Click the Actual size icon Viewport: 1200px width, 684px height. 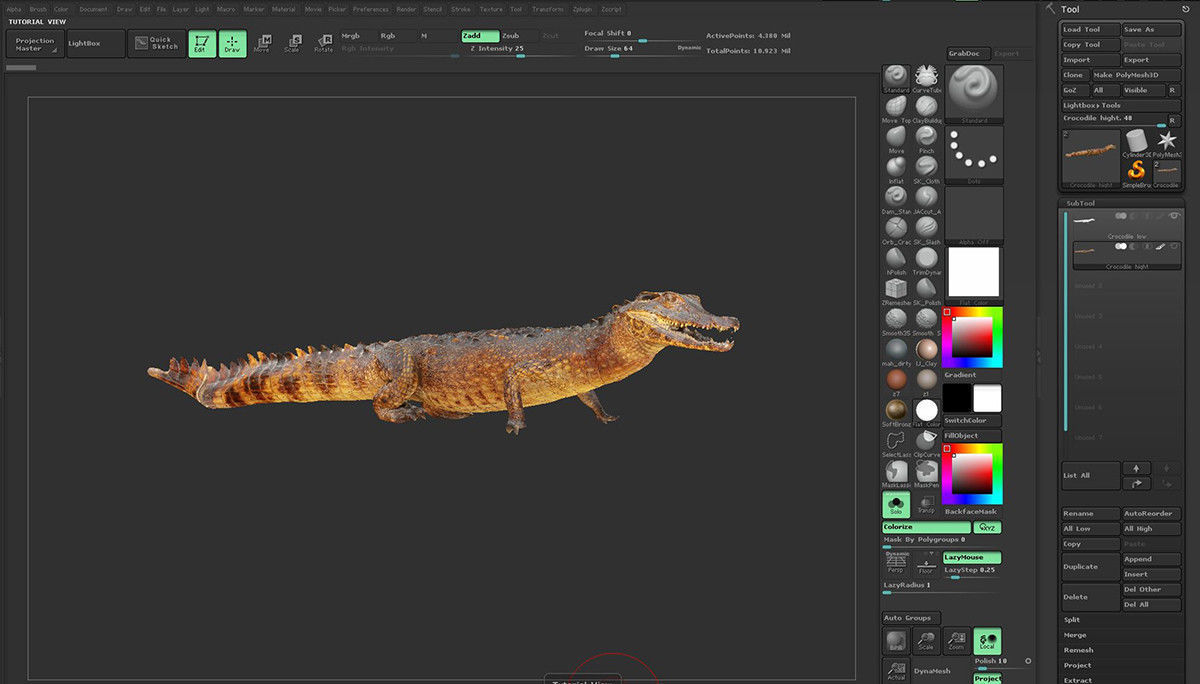tap(896, 671)
